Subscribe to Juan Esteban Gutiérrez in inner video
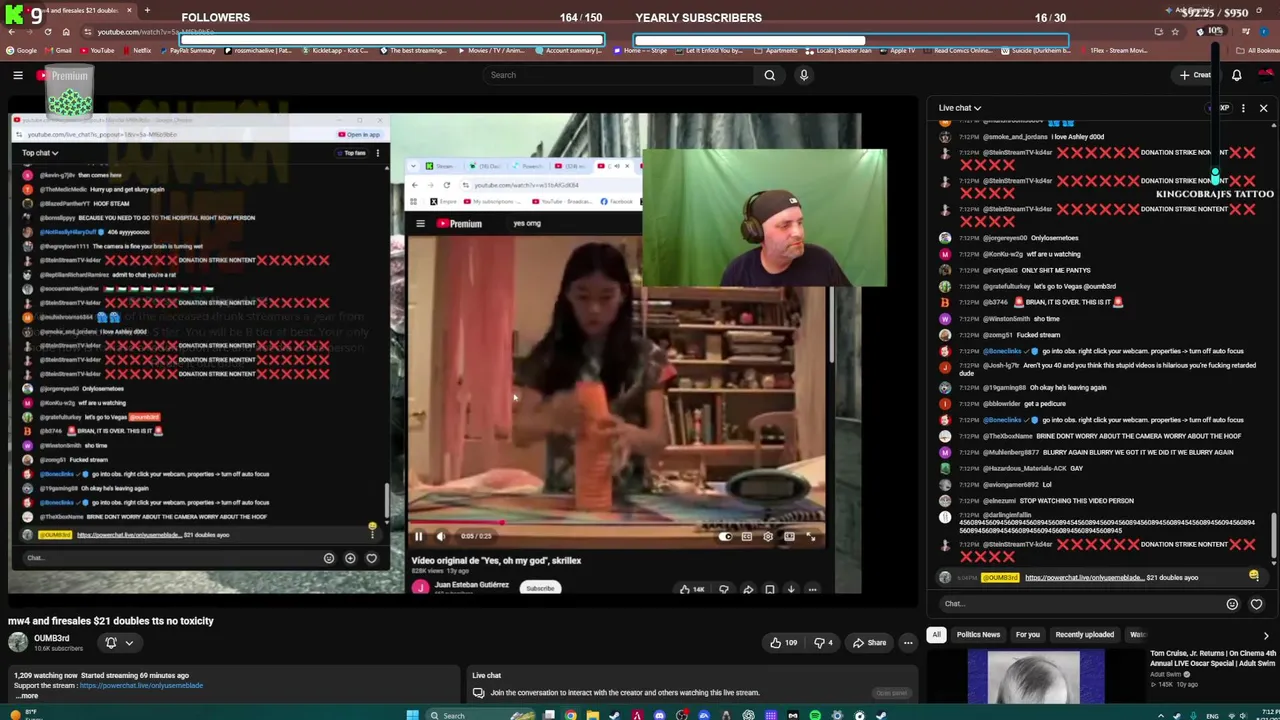 (x=539, y=588)
